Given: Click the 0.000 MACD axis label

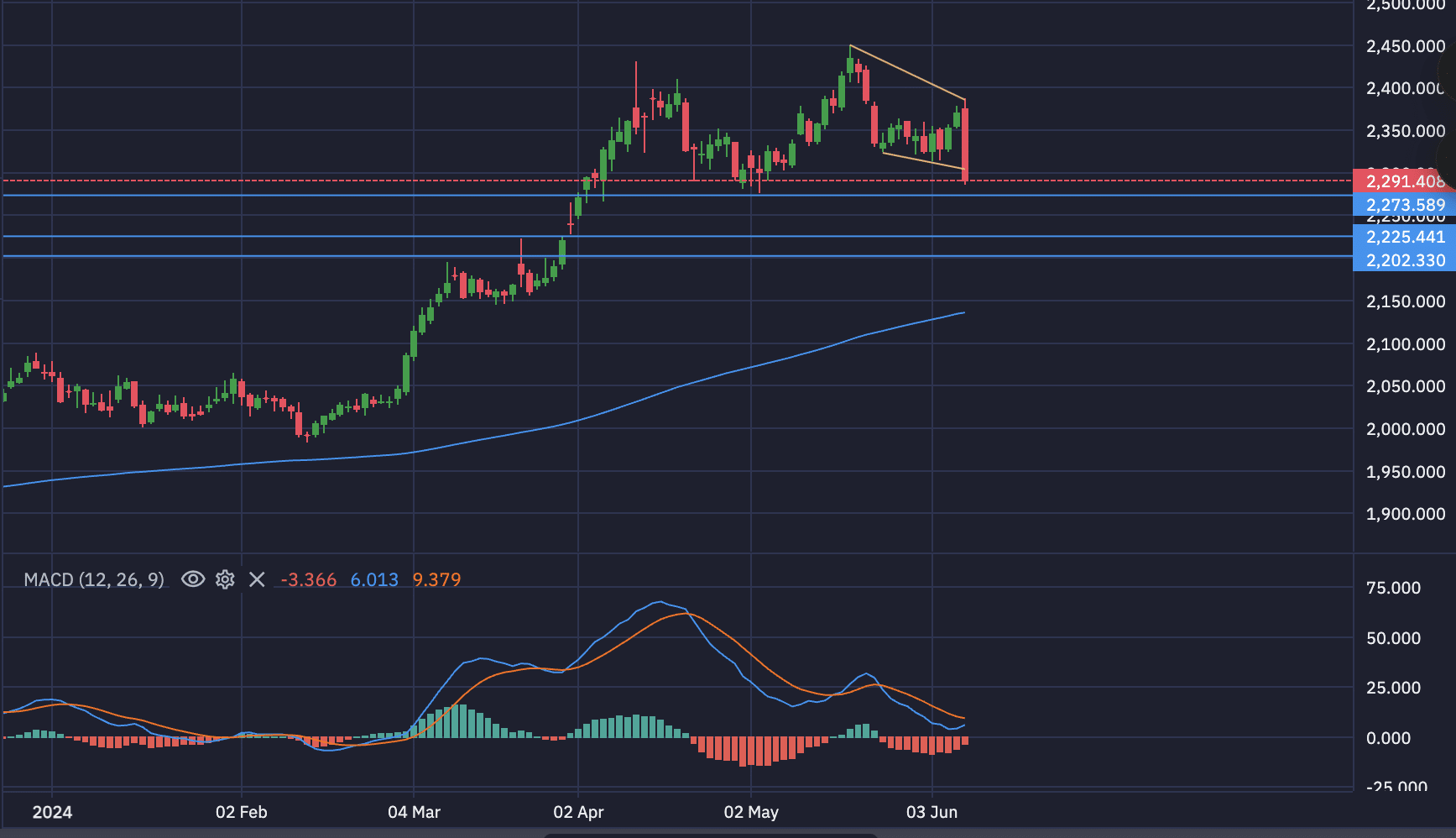Looking at the screenshot, I should point(1388,738).
